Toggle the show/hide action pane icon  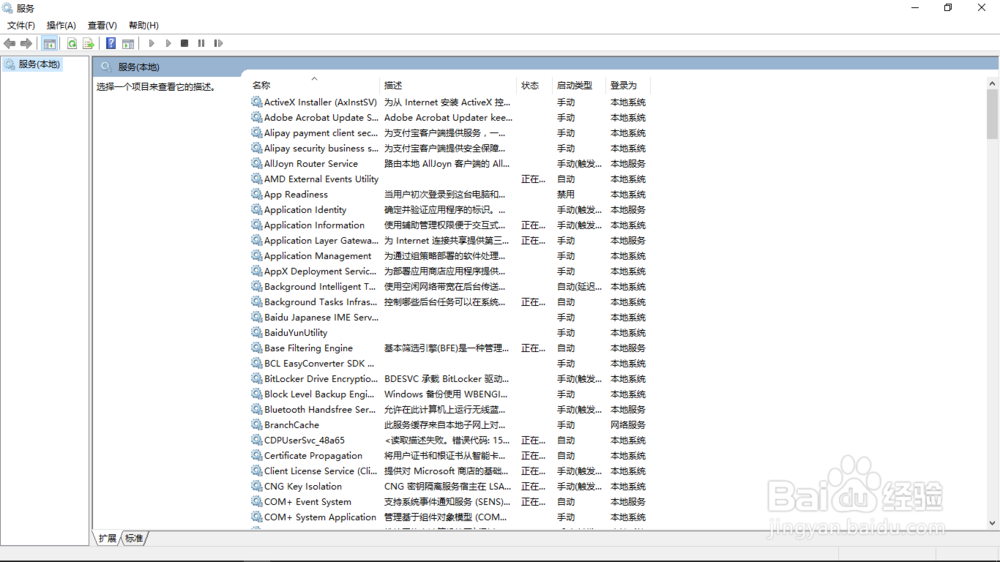pyautogui.click(x=128, y=43)
